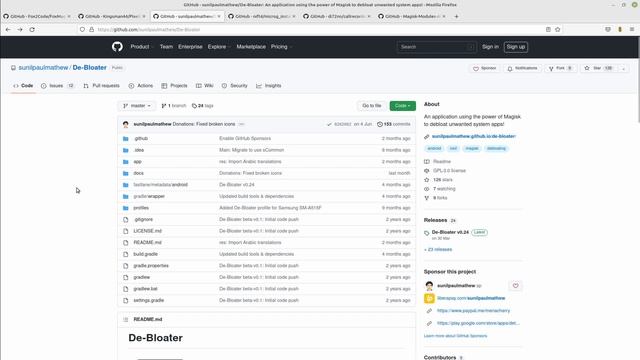Open the sunilpaulmathew.github.io website link

tap(473, 136)
